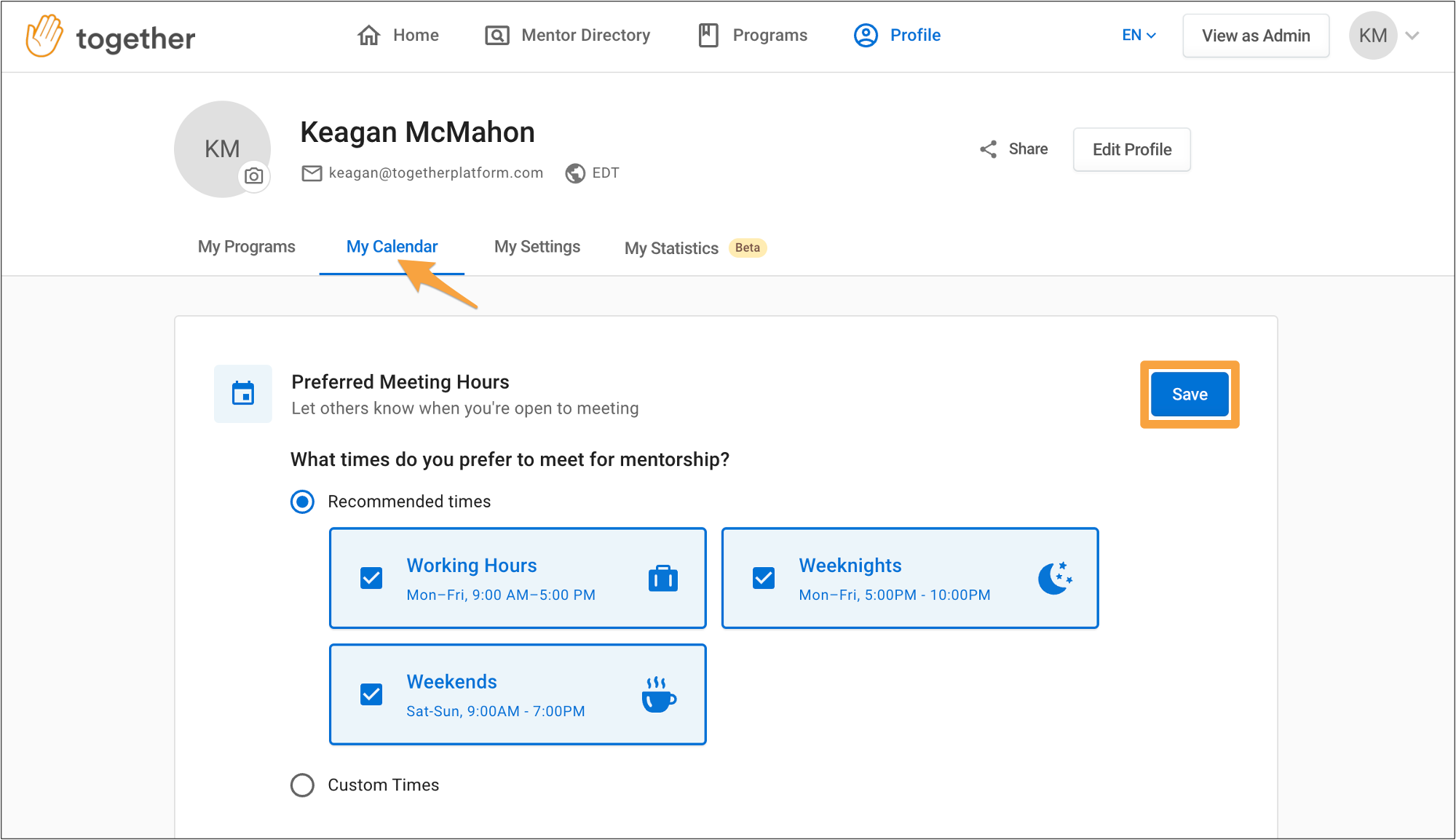1456x840 pixels.
Task: Click the Save button for meeting hours
Action: pos(1190,394)
